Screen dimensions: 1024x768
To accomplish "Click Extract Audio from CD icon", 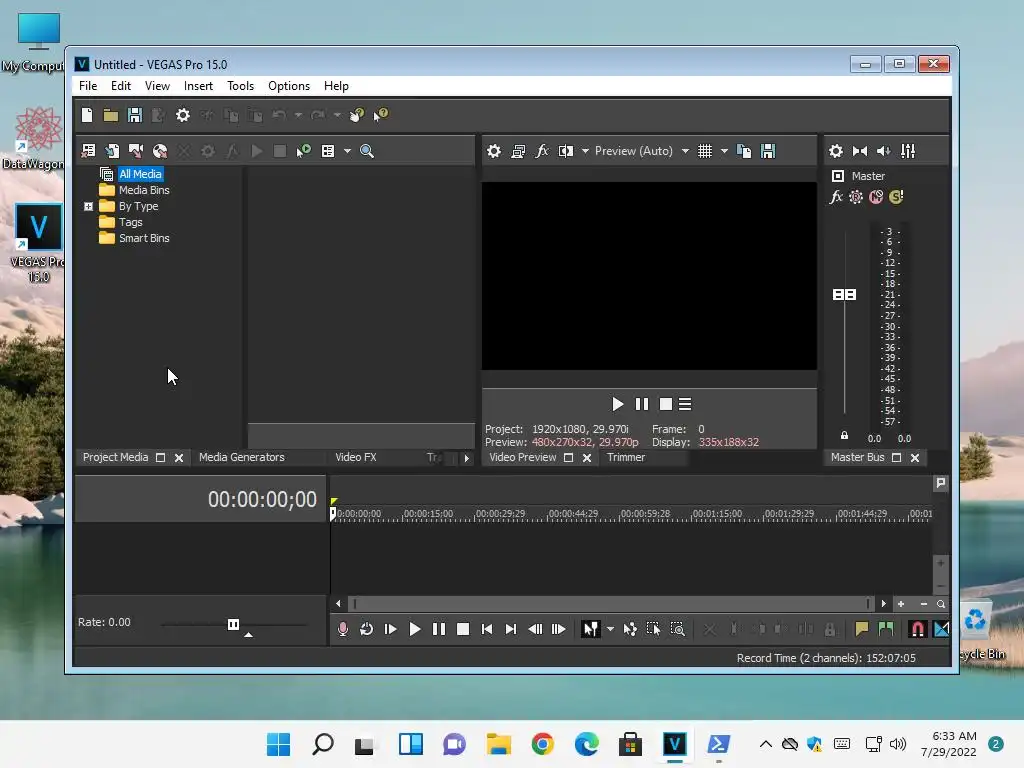I will point(160,152).
